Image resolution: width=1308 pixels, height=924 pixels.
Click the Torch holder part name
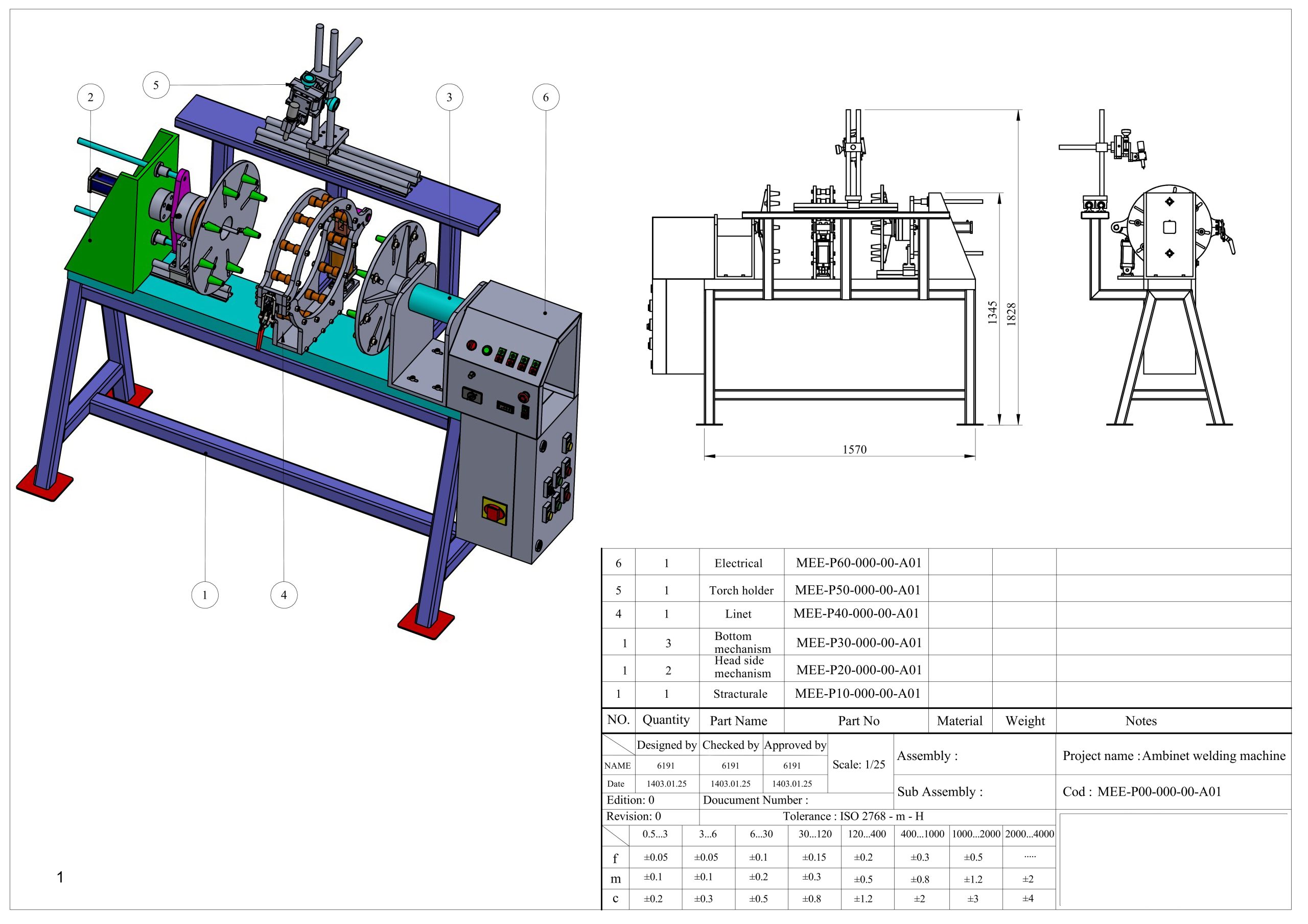pyautogui.click(x=741, y=591)
